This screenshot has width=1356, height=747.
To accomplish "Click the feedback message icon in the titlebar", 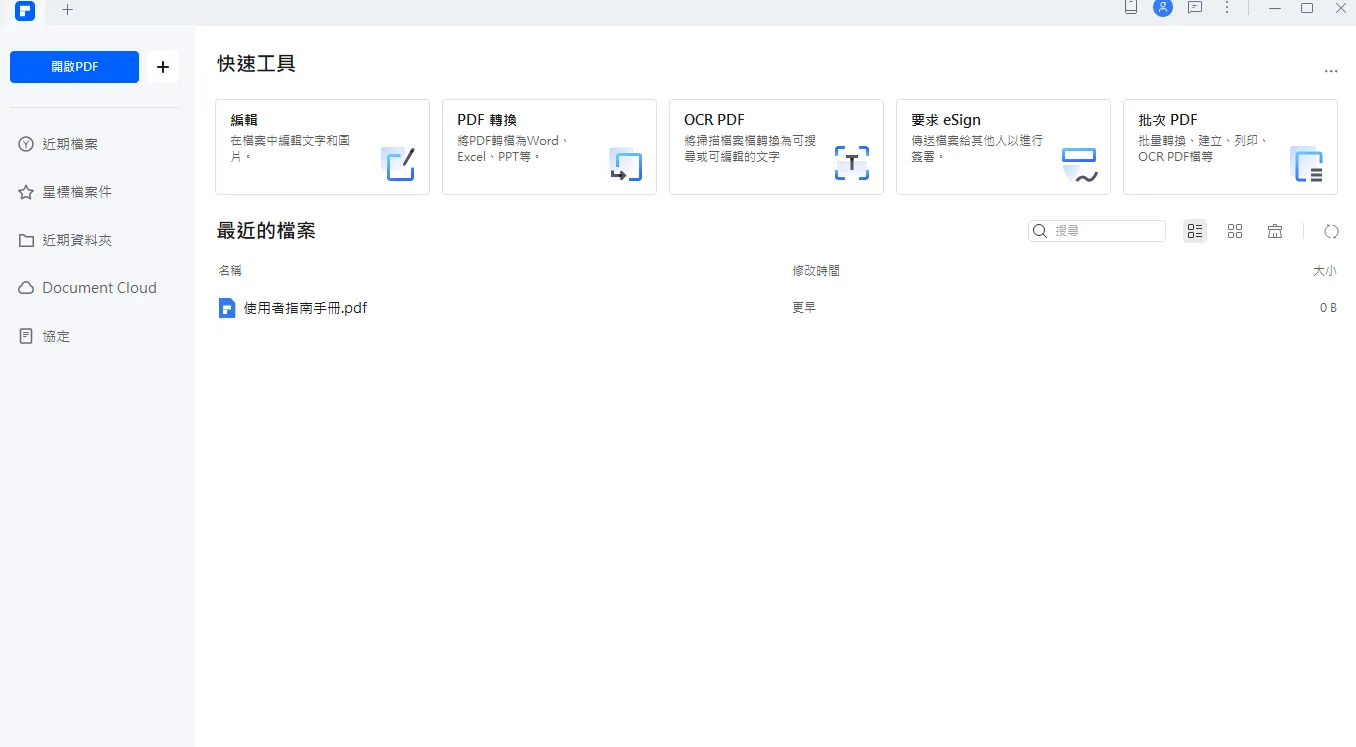I will pos(1194,9).
